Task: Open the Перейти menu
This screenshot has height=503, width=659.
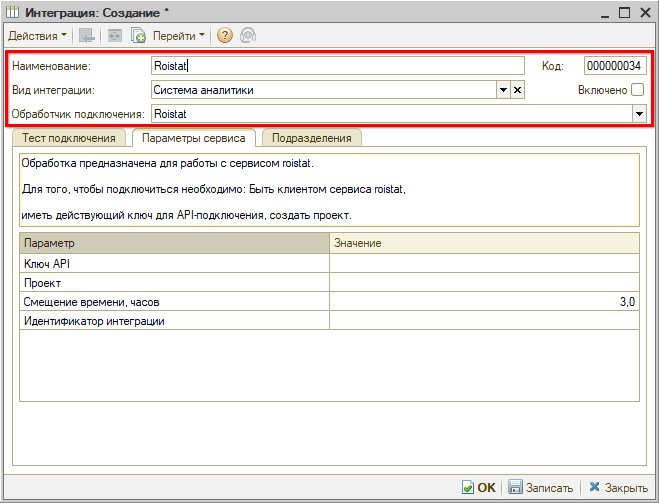Action: point(178,36)
